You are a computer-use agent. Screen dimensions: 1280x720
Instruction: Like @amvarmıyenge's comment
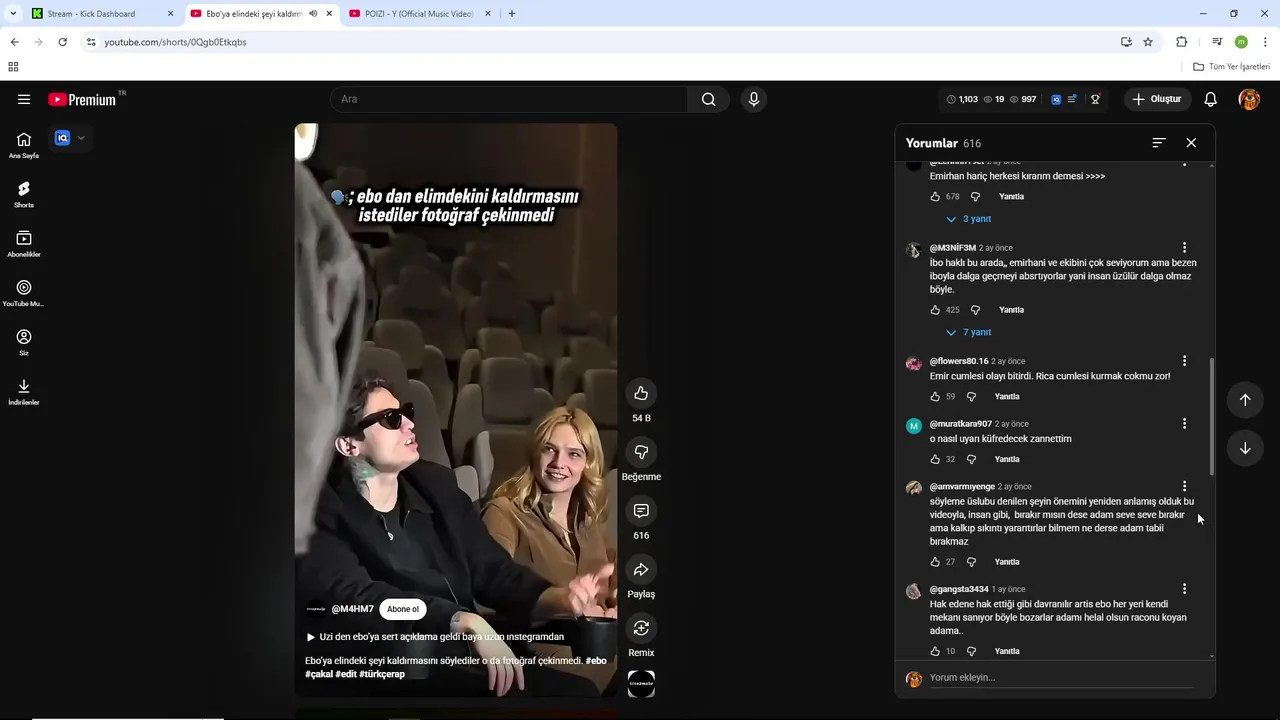[x=935, y=562]
